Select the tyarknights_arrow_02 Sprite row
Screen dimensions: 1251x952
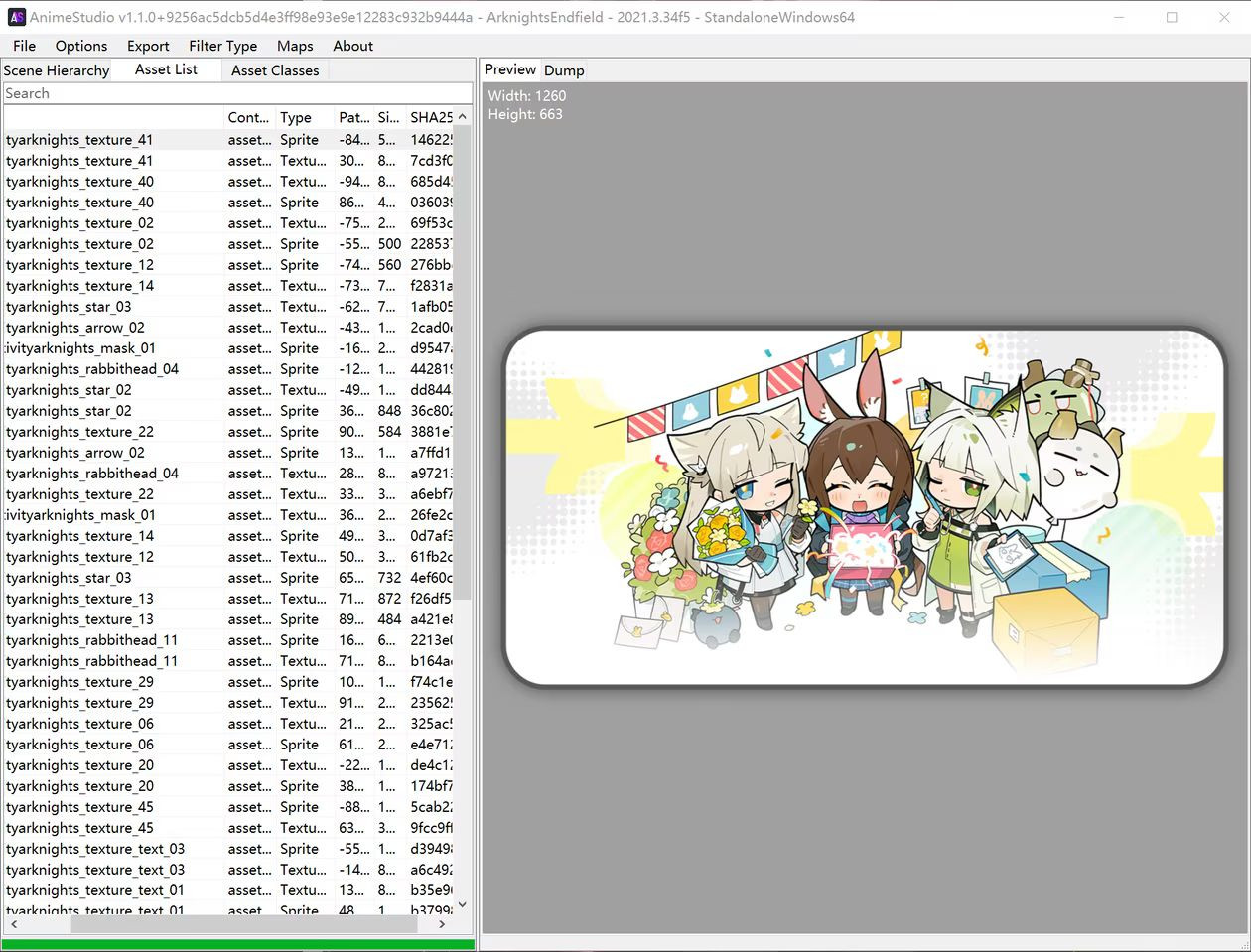pyautogui.click(x=228, y=453)
